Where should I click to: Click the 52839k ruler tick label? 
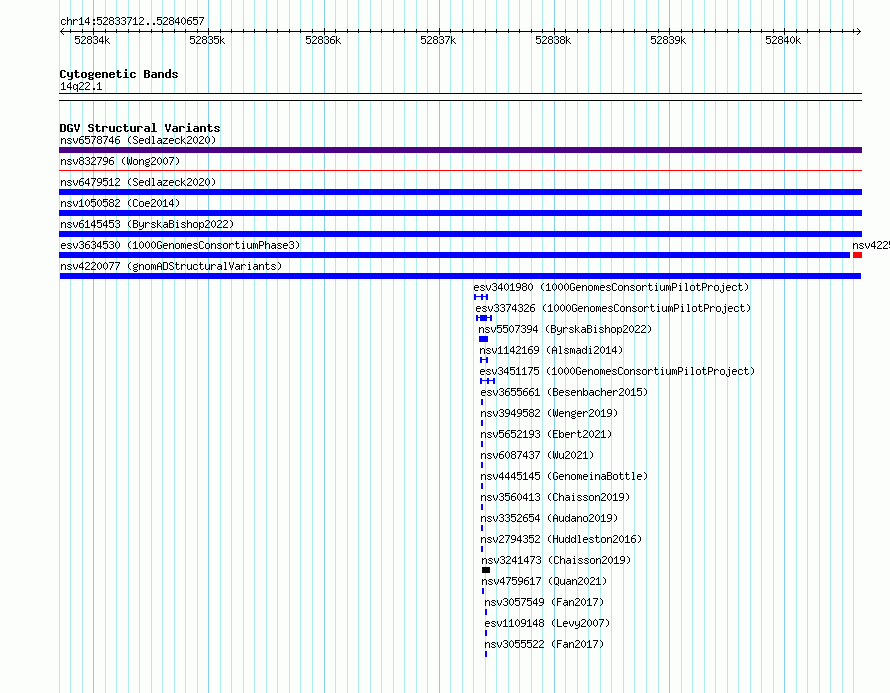668,40
